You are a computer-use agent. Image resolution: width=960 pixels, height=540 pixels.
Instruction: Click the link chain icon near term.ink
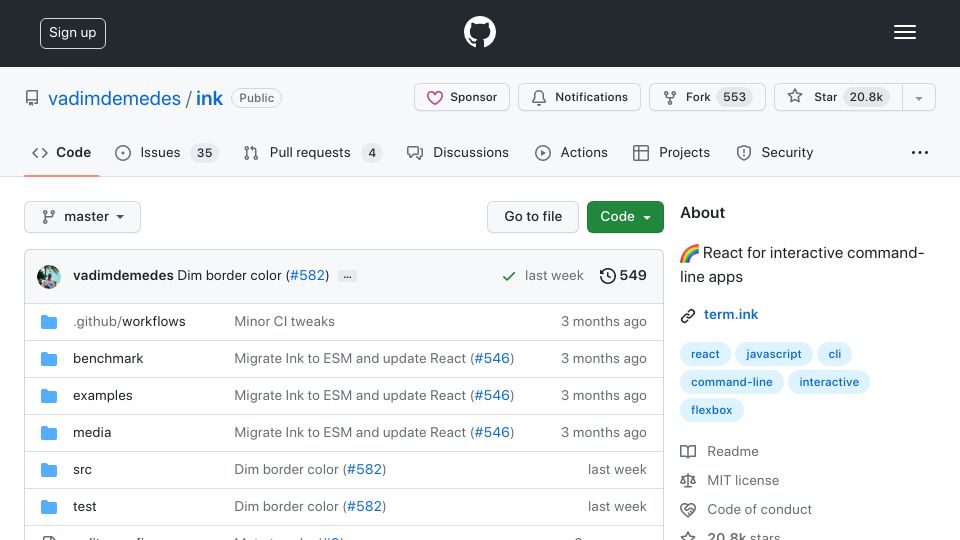pos(688,315)
